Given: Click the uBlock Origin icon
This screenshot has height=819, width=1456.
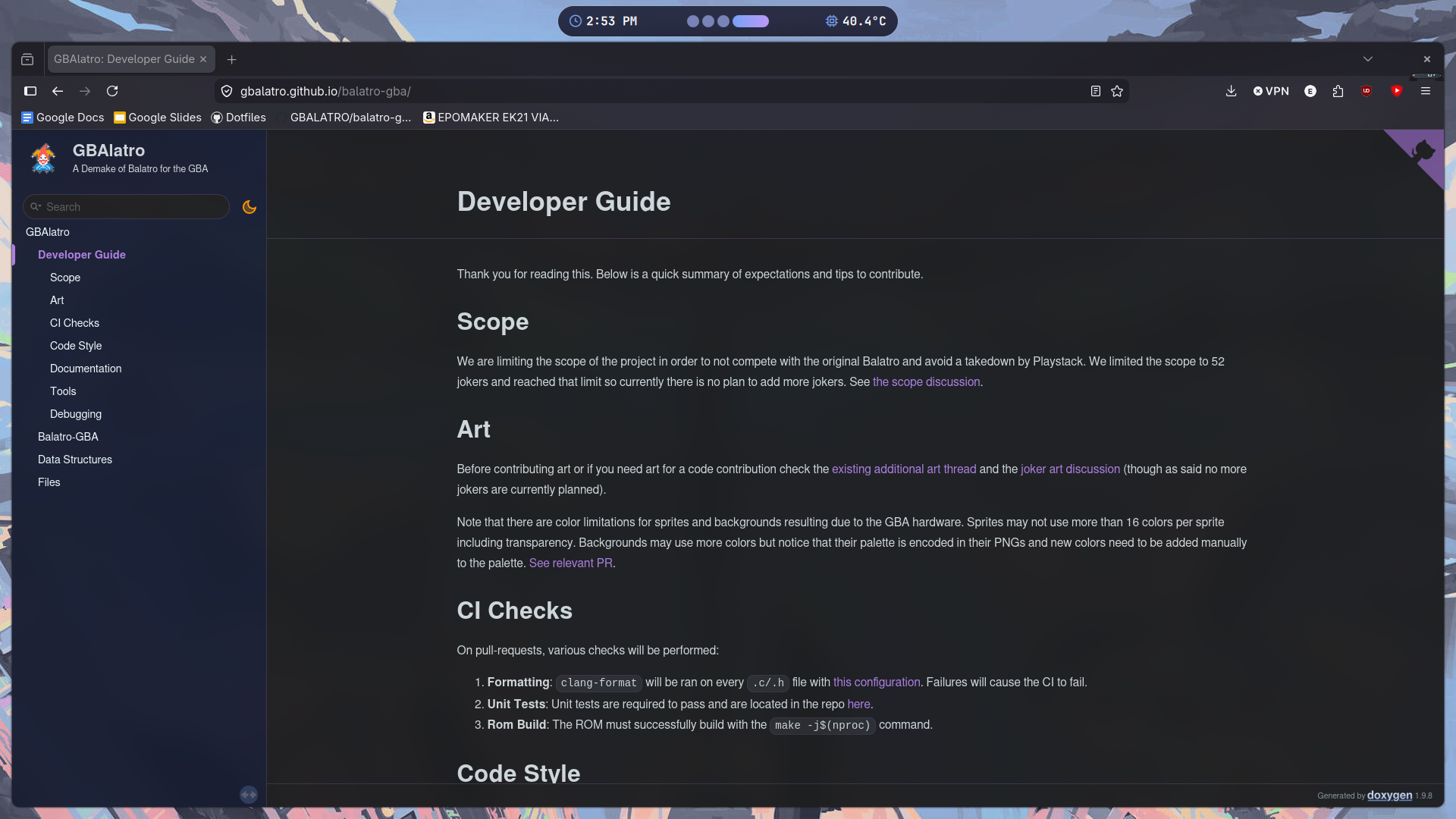Looking at the screenshot, I should pyautogui.click(x=1367, y=91).
